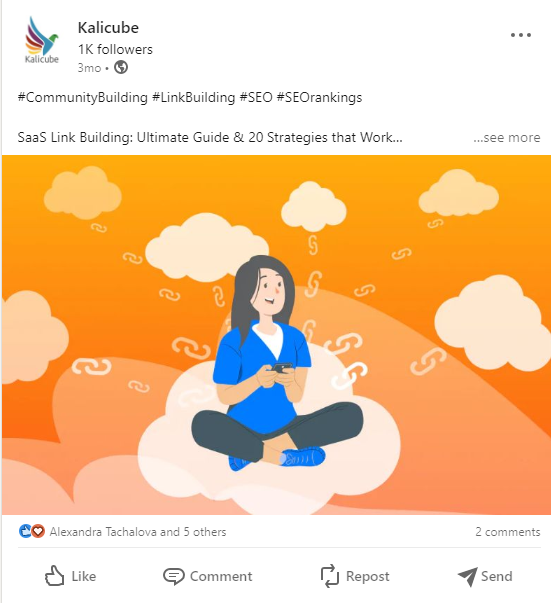Click the SaaS Link Building post text
The height and width of the screenshot is (603, 551).
pos(210,137)
